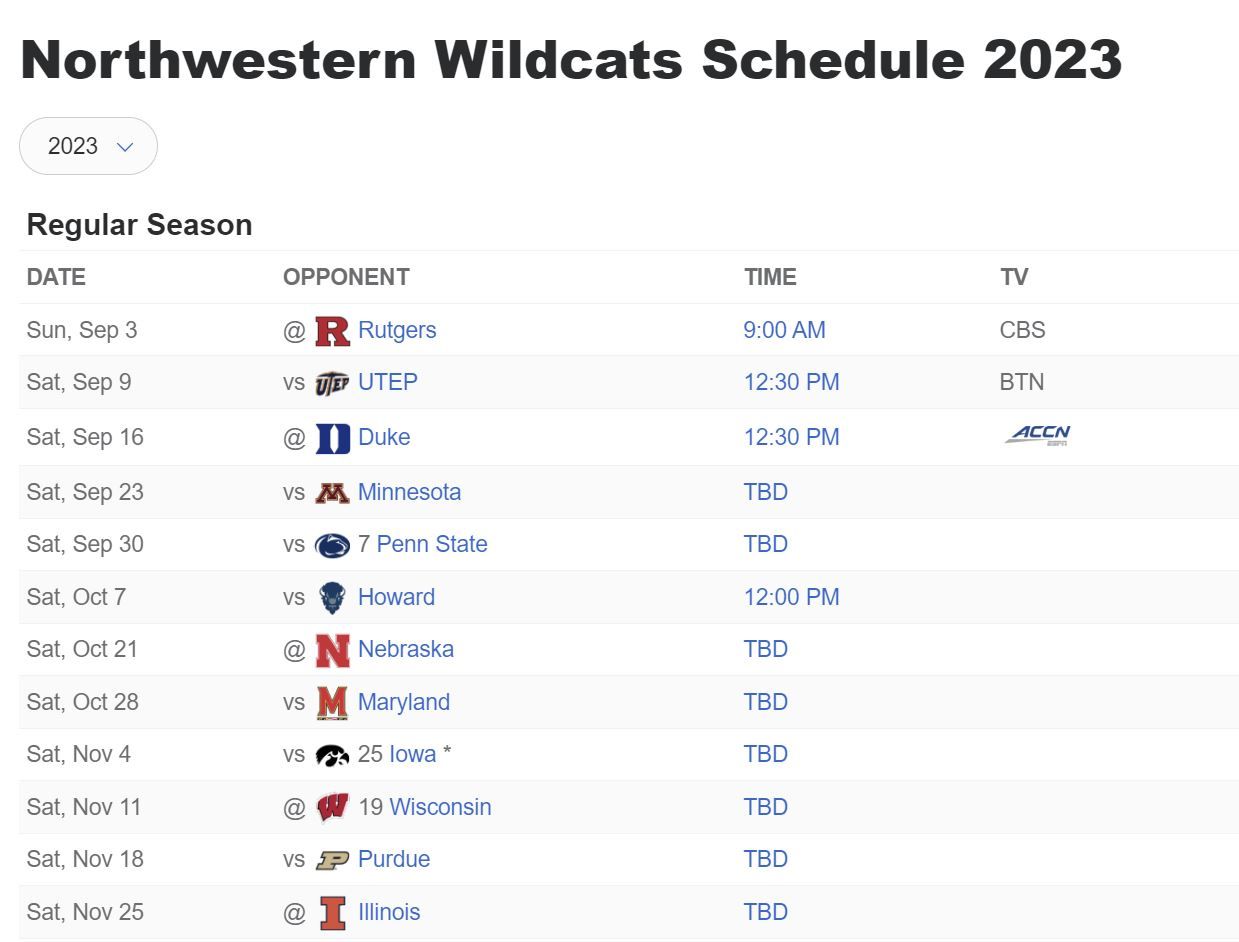Open the Purdue team link
The height and width of the screenshot is (942, 1239).
click(394, 859)
